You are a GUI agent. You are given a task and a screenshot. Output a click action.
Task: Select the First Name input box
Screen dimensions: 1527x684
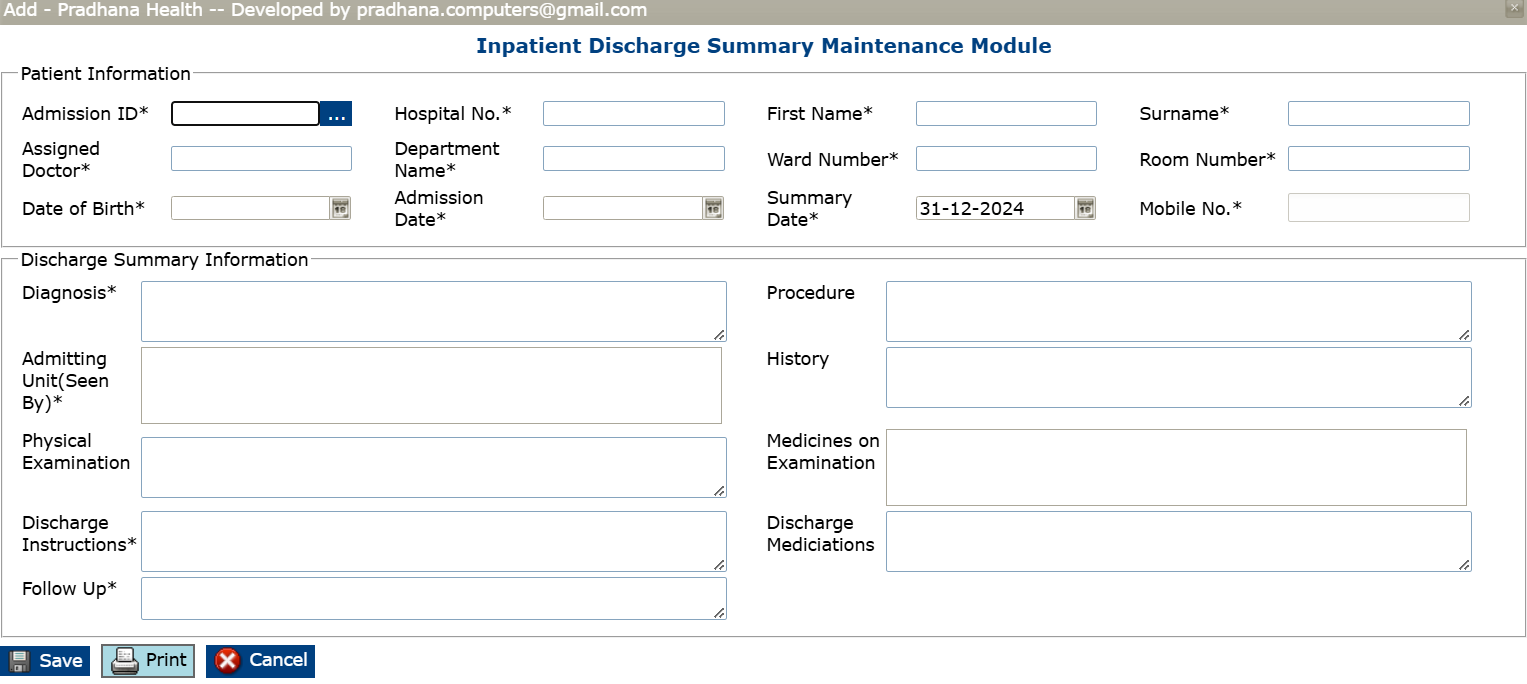tap(1006, 114)
